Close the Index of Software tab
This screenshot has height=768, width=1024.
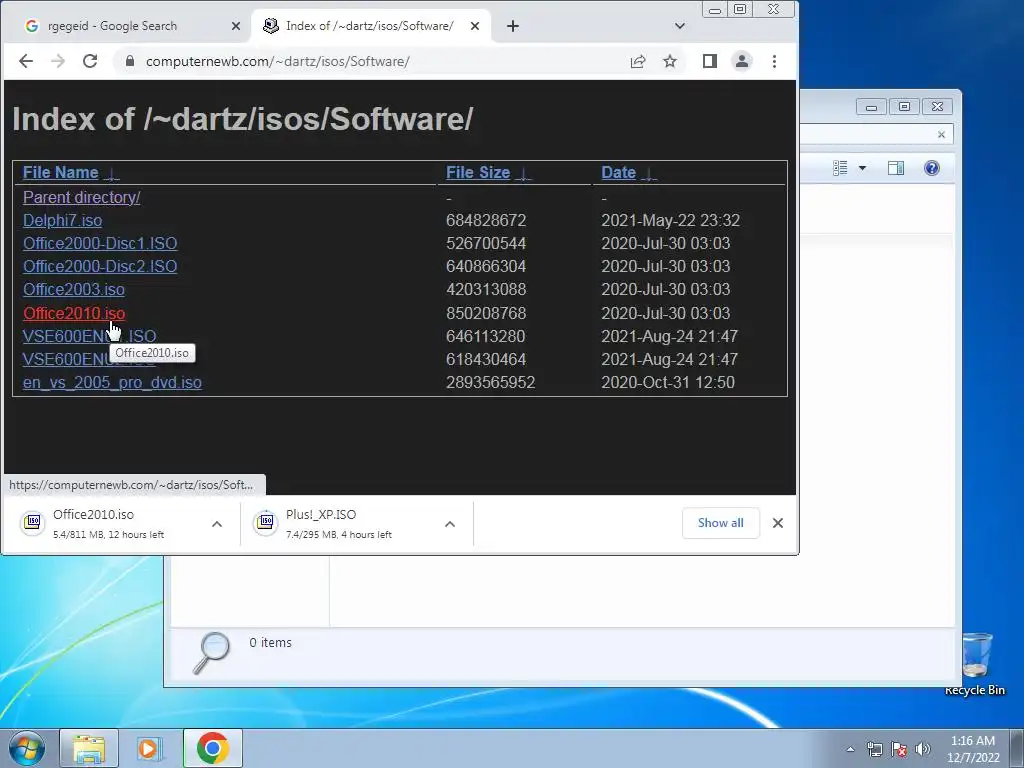[x=475, y=26]
